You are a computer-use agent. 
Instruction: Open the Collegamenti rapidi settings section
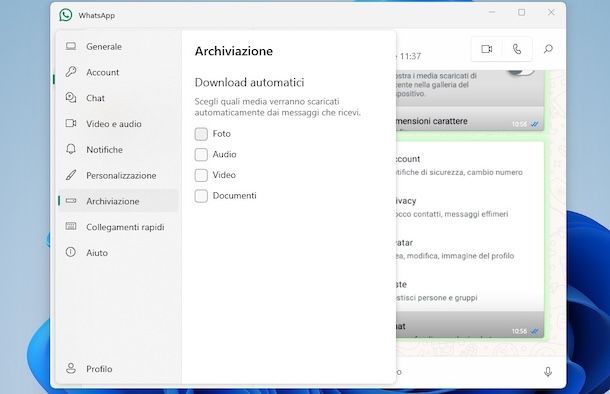pyautogui.click(x=118, y=226)
